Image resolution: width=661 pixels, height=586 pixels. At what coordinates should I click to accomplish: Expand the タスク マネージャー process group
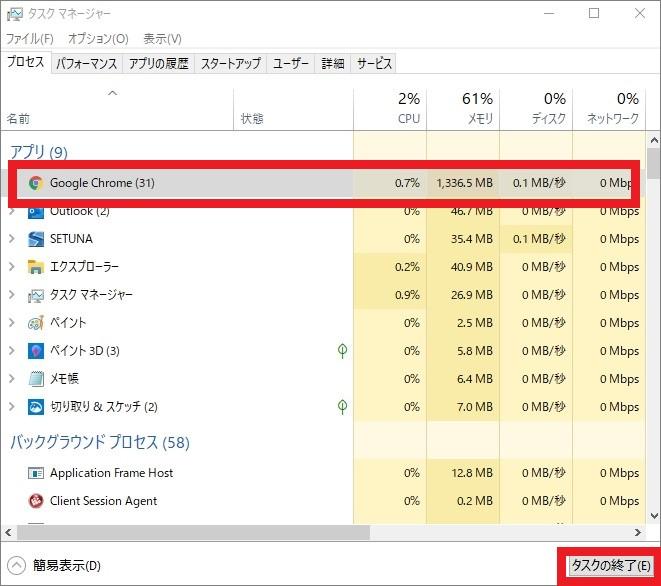(12, 295)
